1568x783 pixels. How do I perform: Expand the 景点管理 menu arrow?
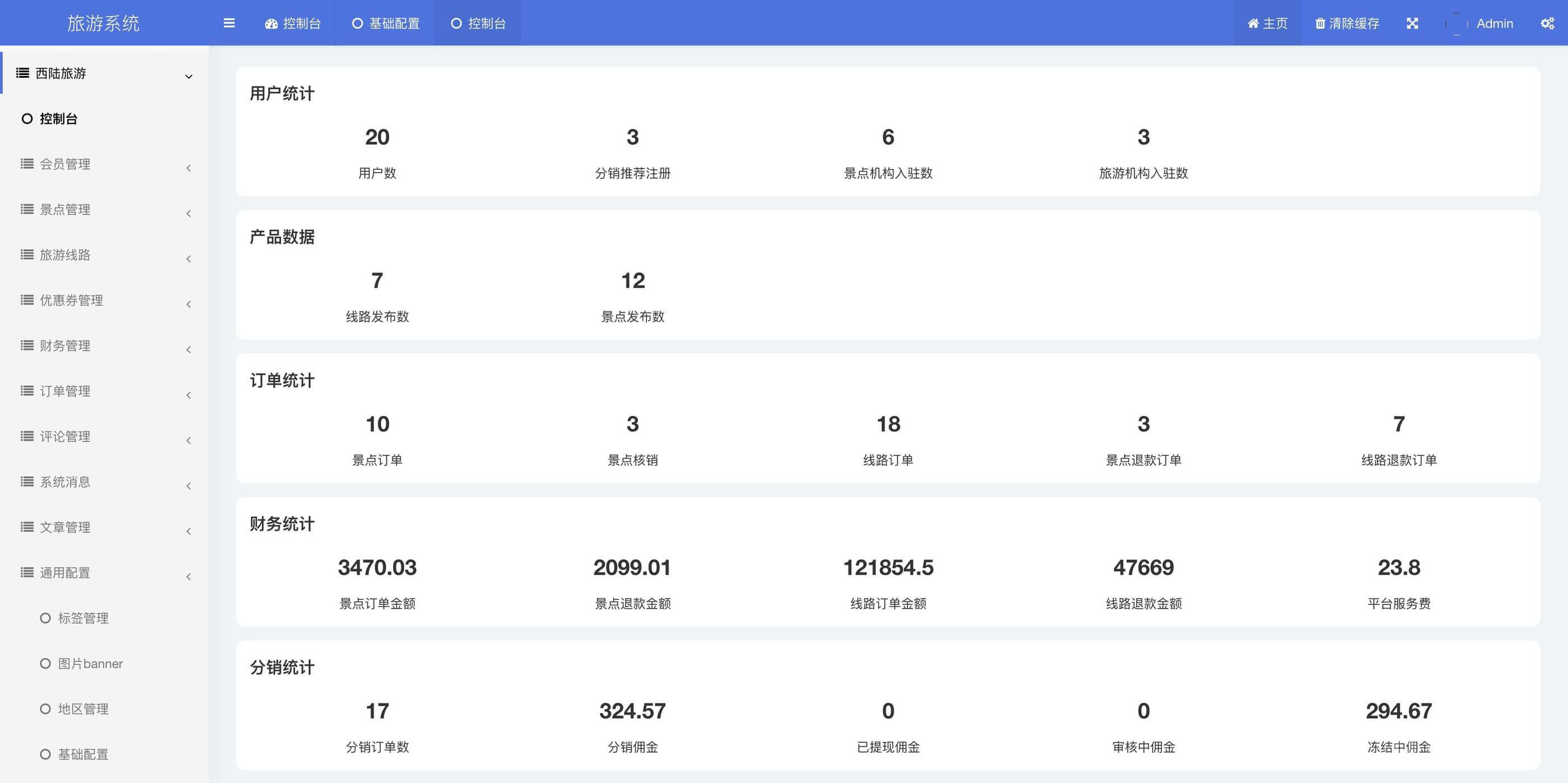click(x=189, y=213)
